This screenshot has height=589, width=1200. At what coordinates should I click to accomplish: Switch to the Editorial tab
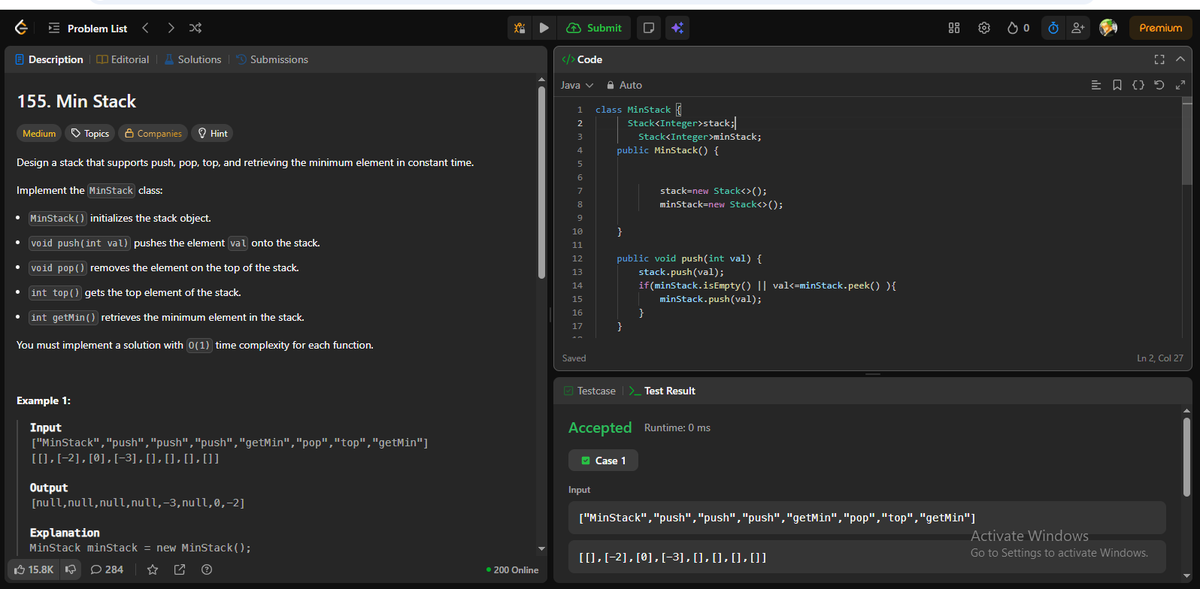123,60
